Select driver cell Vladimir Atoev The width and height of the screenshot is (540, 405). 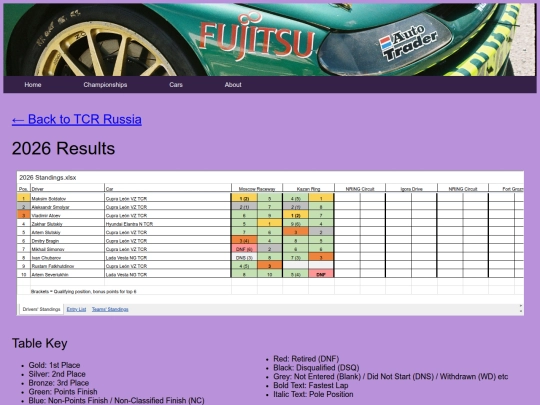(68, 216)
